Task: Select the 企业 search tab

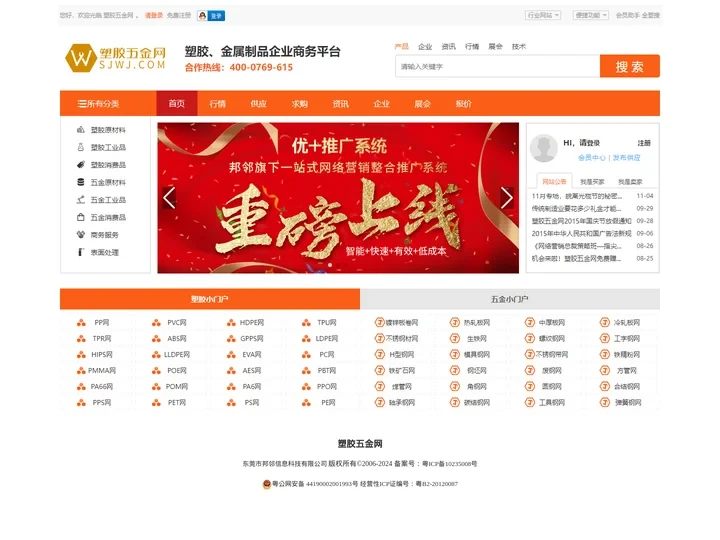Action: (425, 46)
